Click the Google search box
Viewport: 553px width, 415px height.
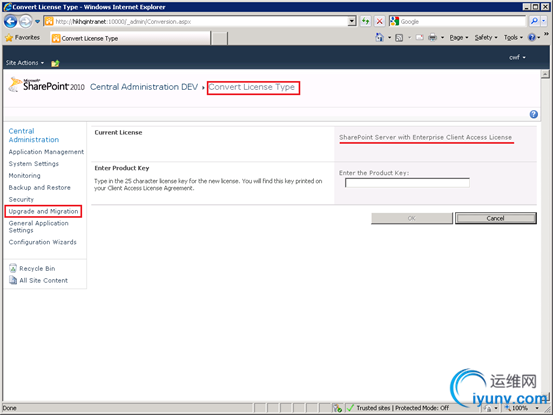pyautogui.click(x=462, y=22)
